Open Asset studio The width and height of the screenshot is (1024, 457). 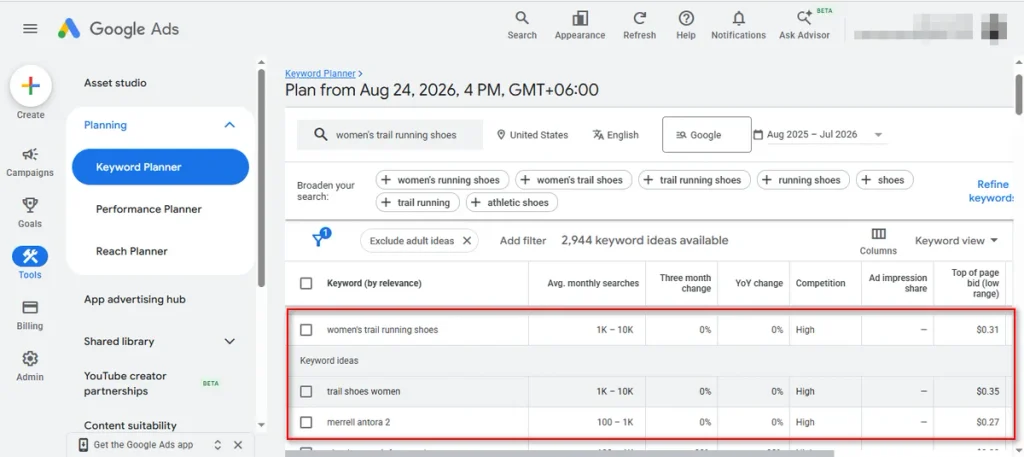point(116,83)
